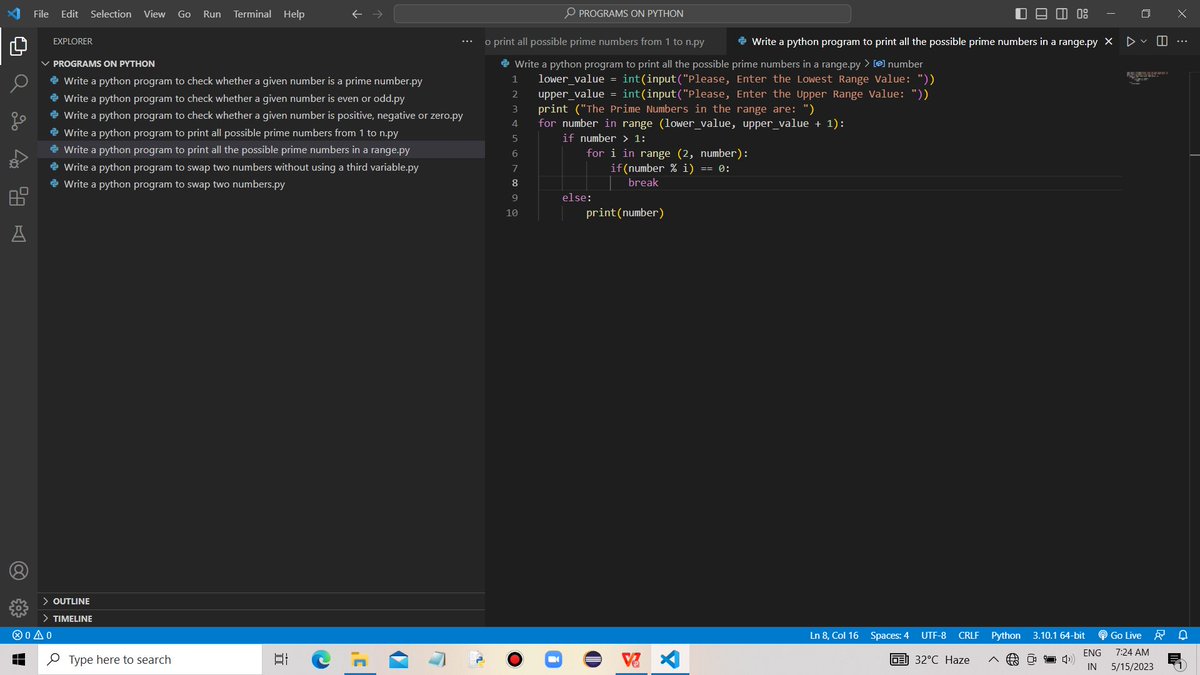
Task: Click the UTF-8 encoding indicator
Action: [x=933, y=635]
